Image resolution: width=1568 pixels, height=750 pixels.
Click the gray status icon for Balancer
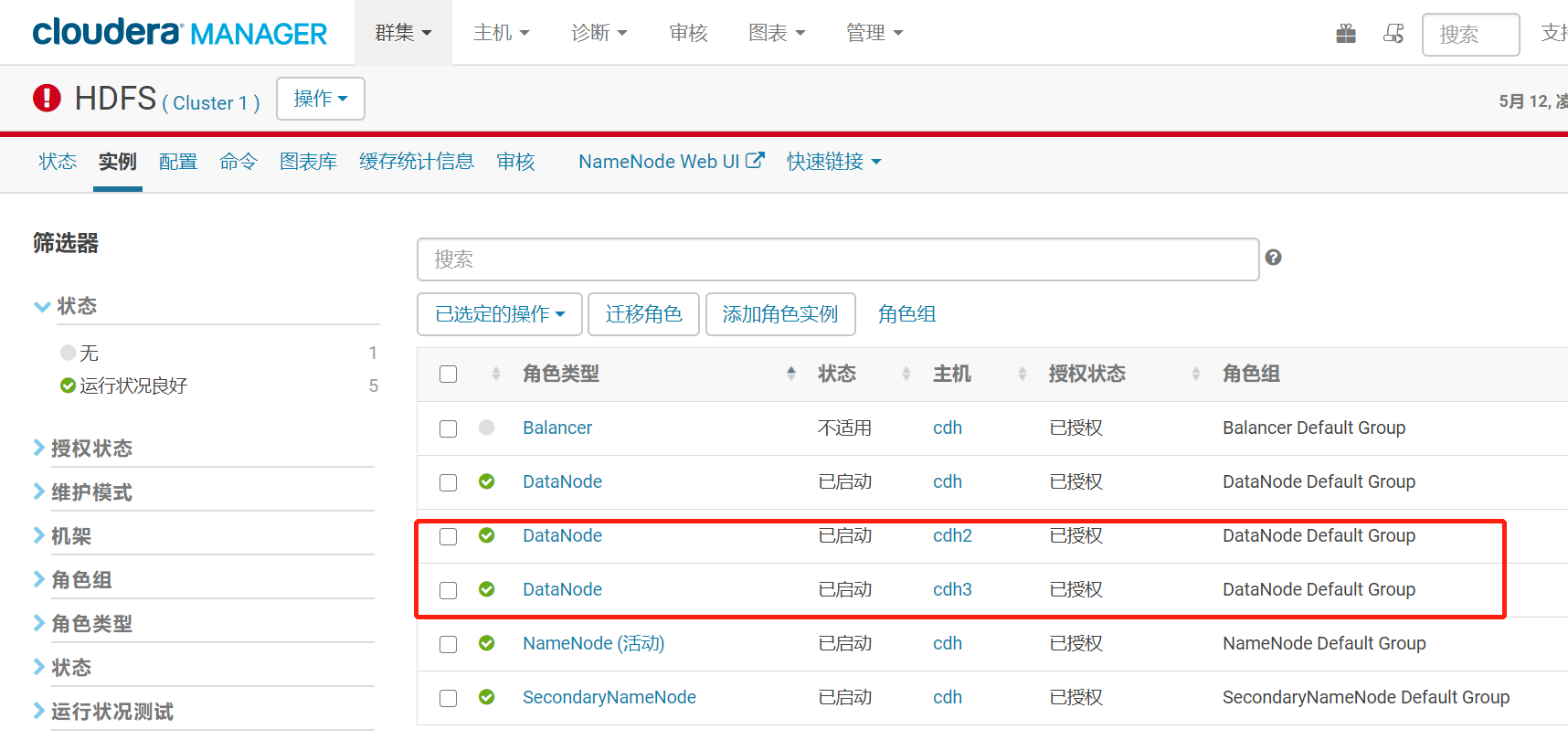coord(487,428)
